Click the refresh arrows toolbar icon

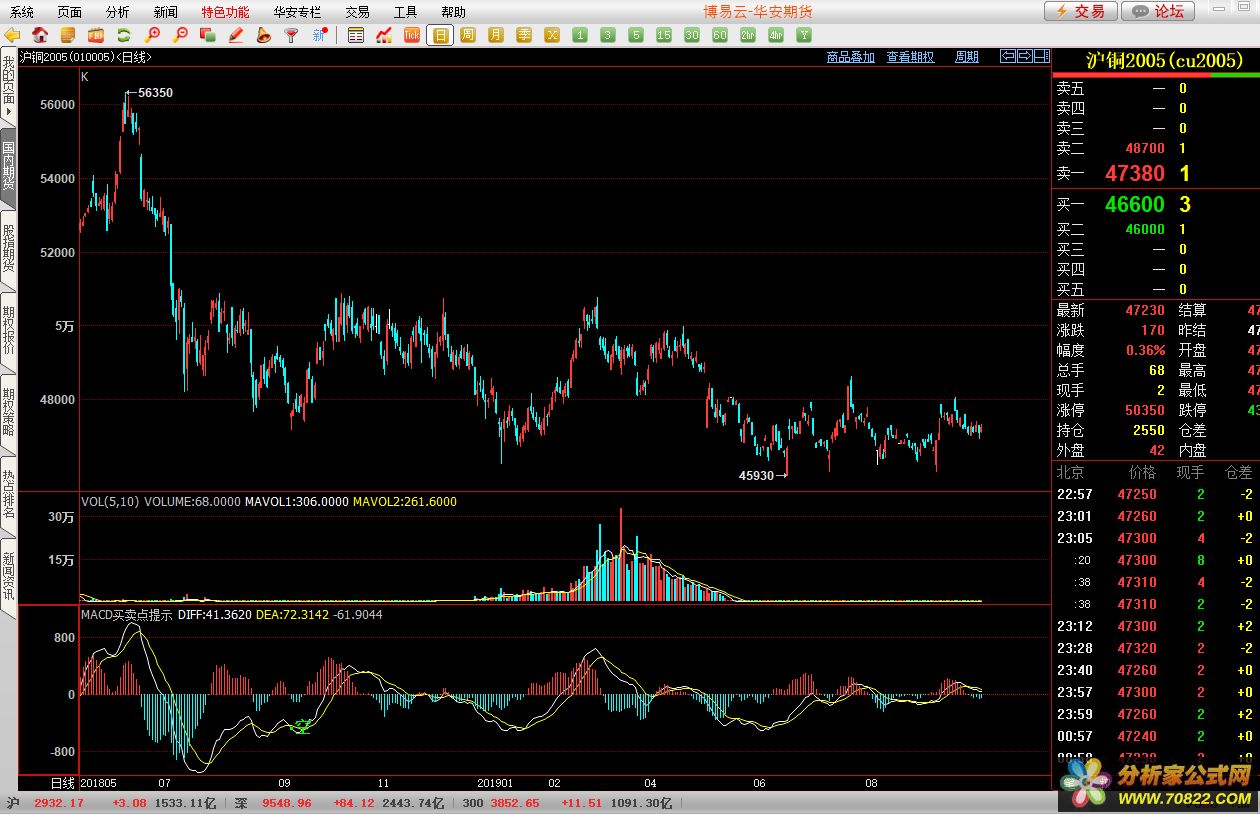click(124, 36)
